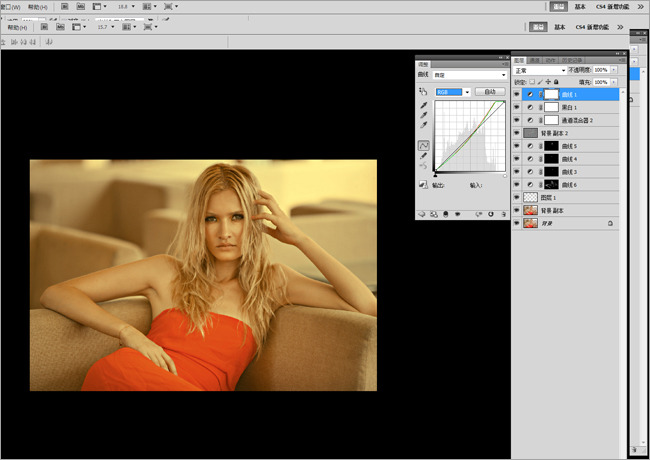Open the Layers panel flyout menu icon
The height and width of the screenshot is (460, 650).
[x=622, y=60]
